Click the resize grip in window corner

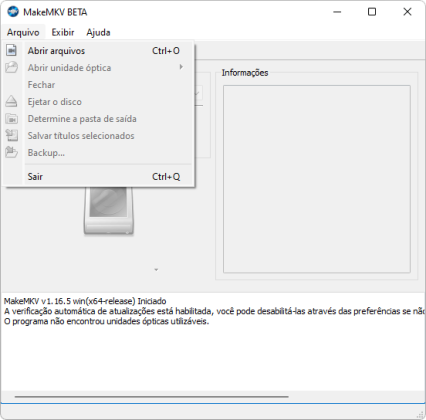[420, 414]
